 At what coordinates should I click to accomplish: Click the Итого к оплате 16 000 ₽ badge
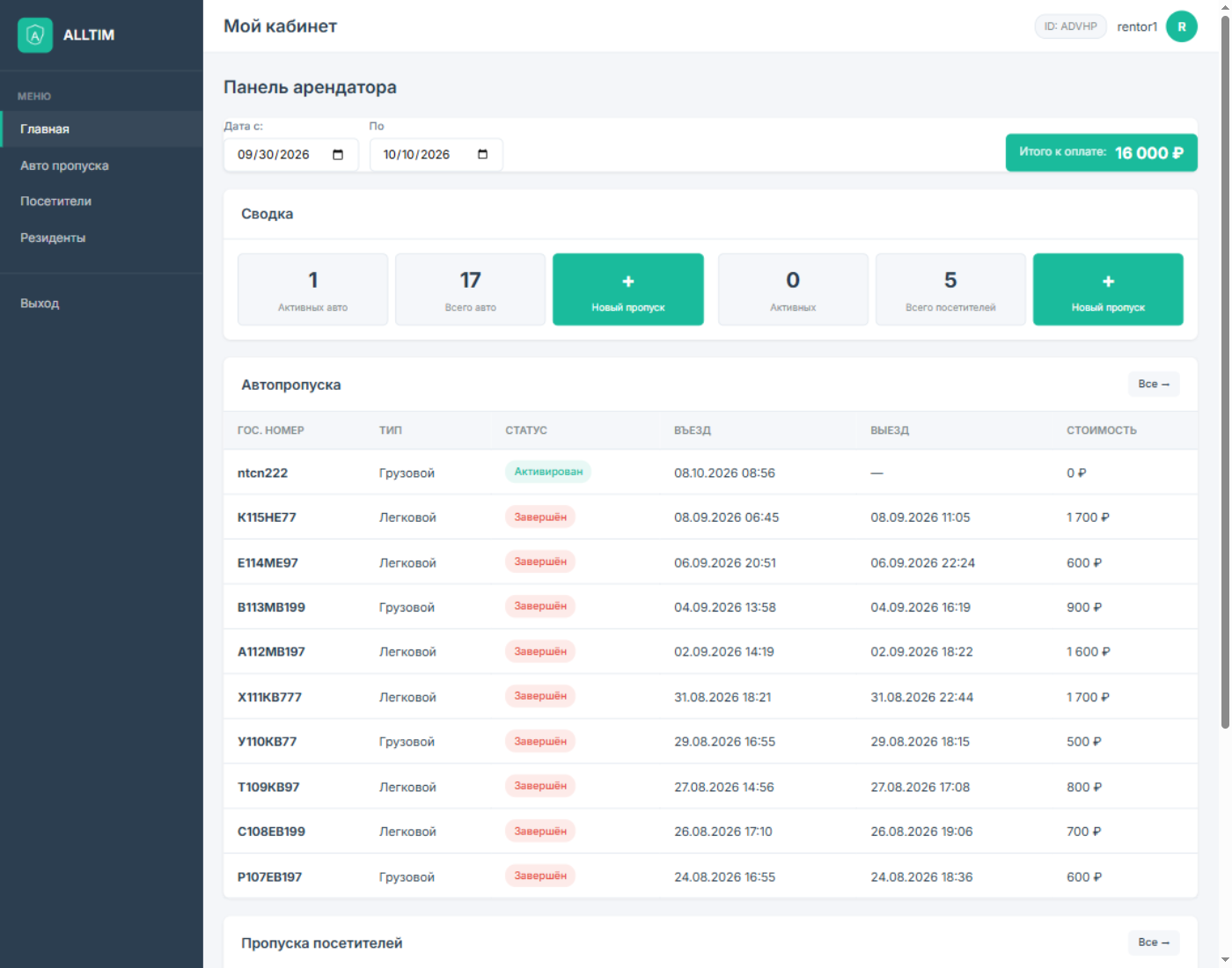click(x=1102, y=152)
